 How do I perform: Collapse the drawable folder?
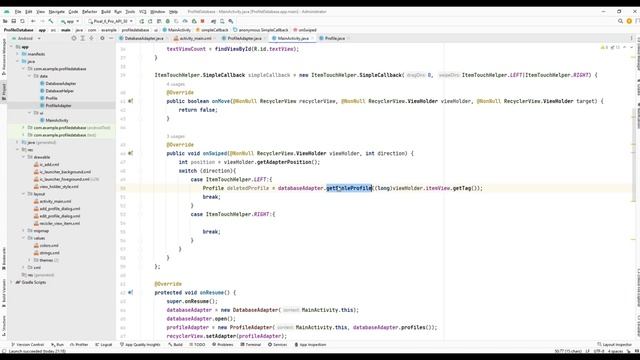point(24,157)
